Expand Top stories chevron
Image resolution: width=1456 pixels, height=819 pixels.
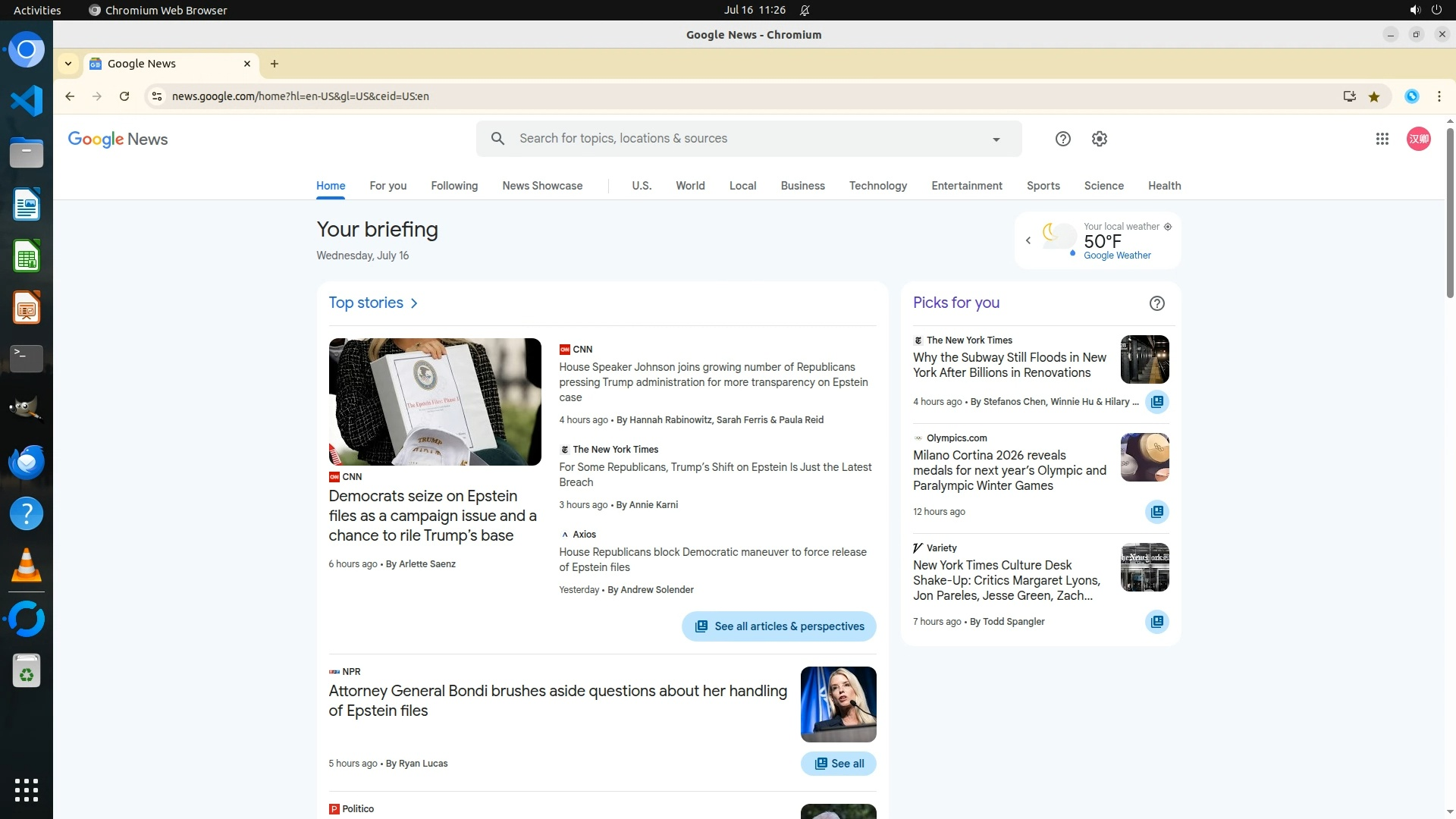coord(414,303)
